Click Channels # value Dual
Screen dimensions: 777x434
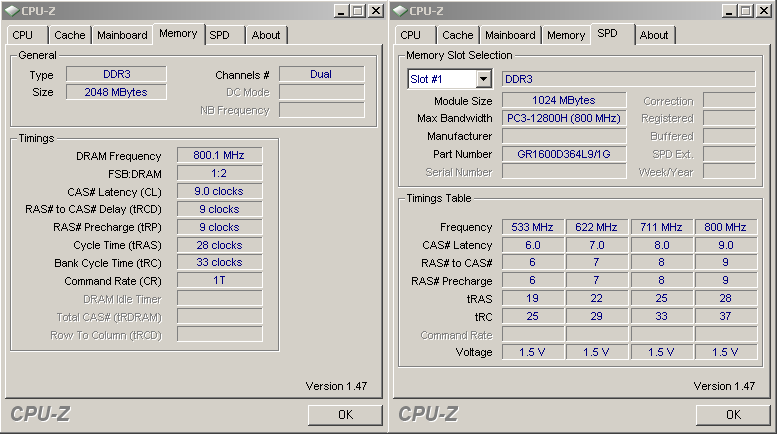point(322,74)
